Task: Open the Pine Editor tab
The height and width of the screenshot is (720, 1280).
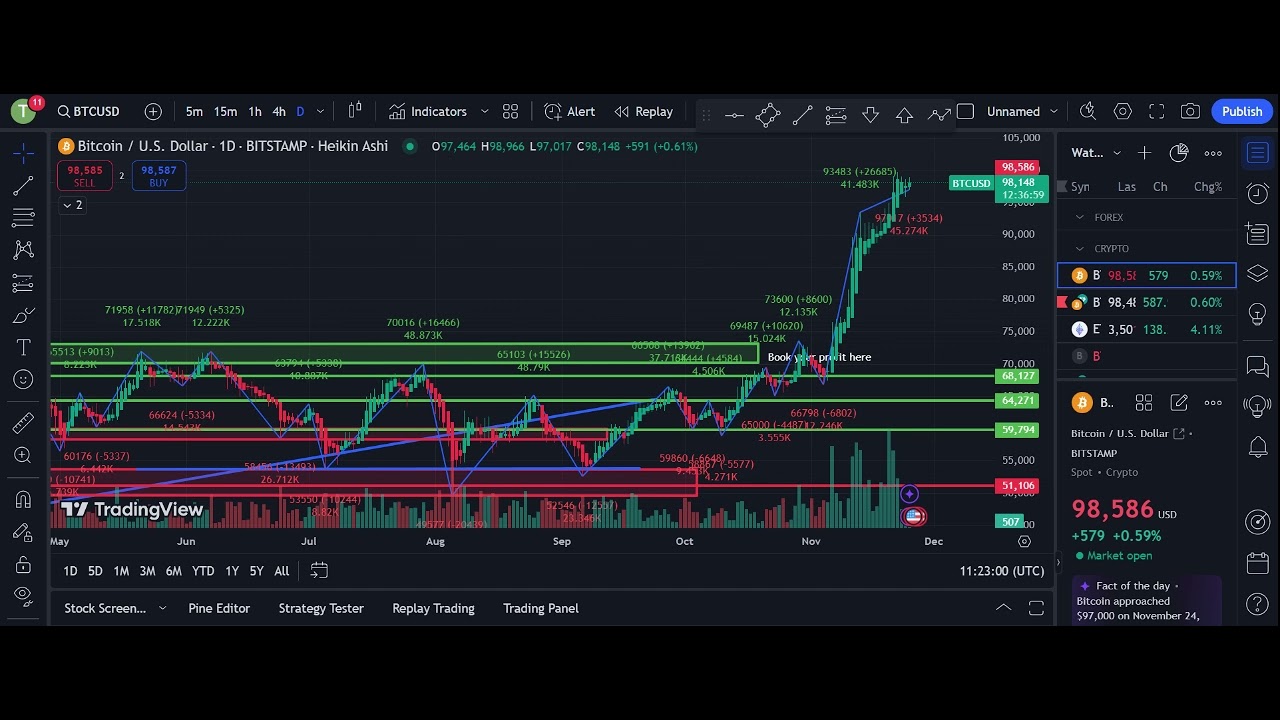Action: pos(219,608)
